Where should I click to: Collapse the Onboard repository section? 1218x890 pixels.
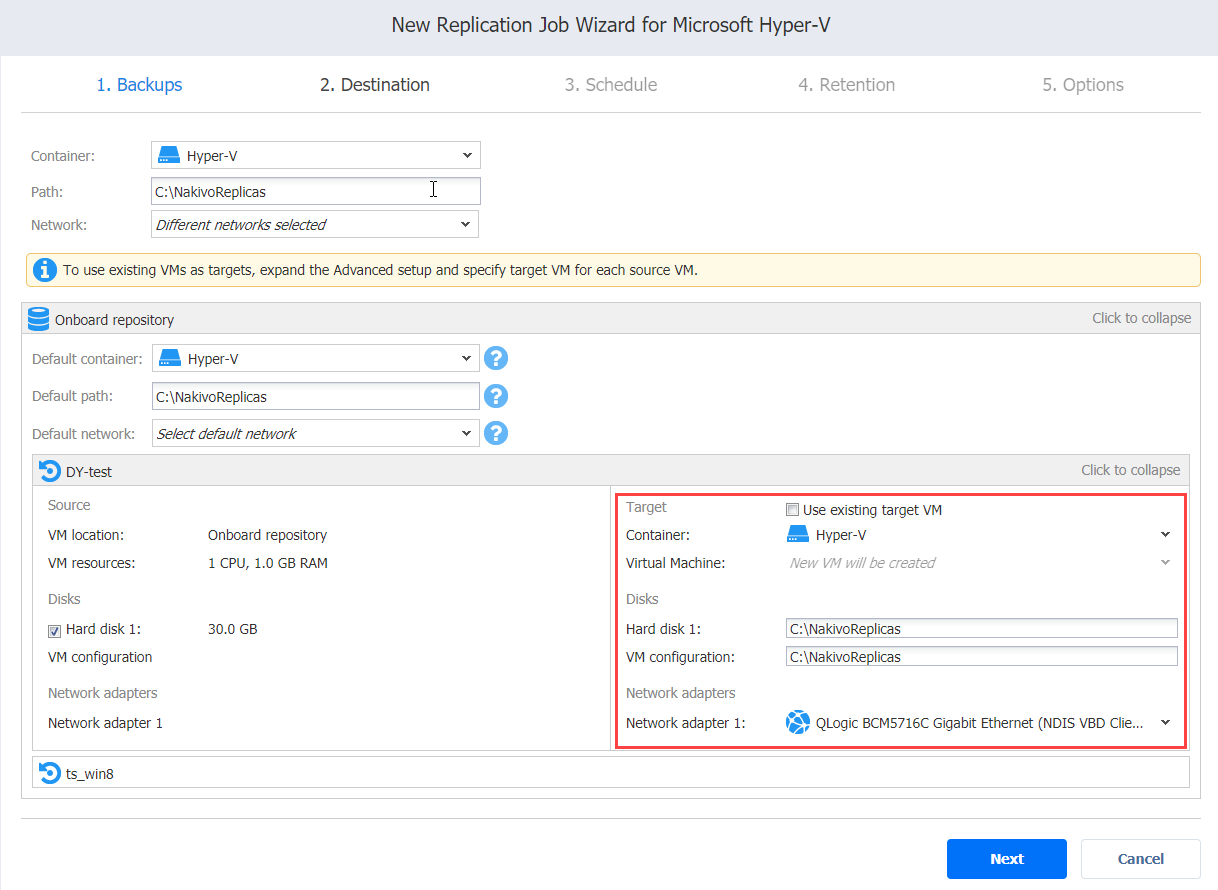click(x=1141, y=318)
